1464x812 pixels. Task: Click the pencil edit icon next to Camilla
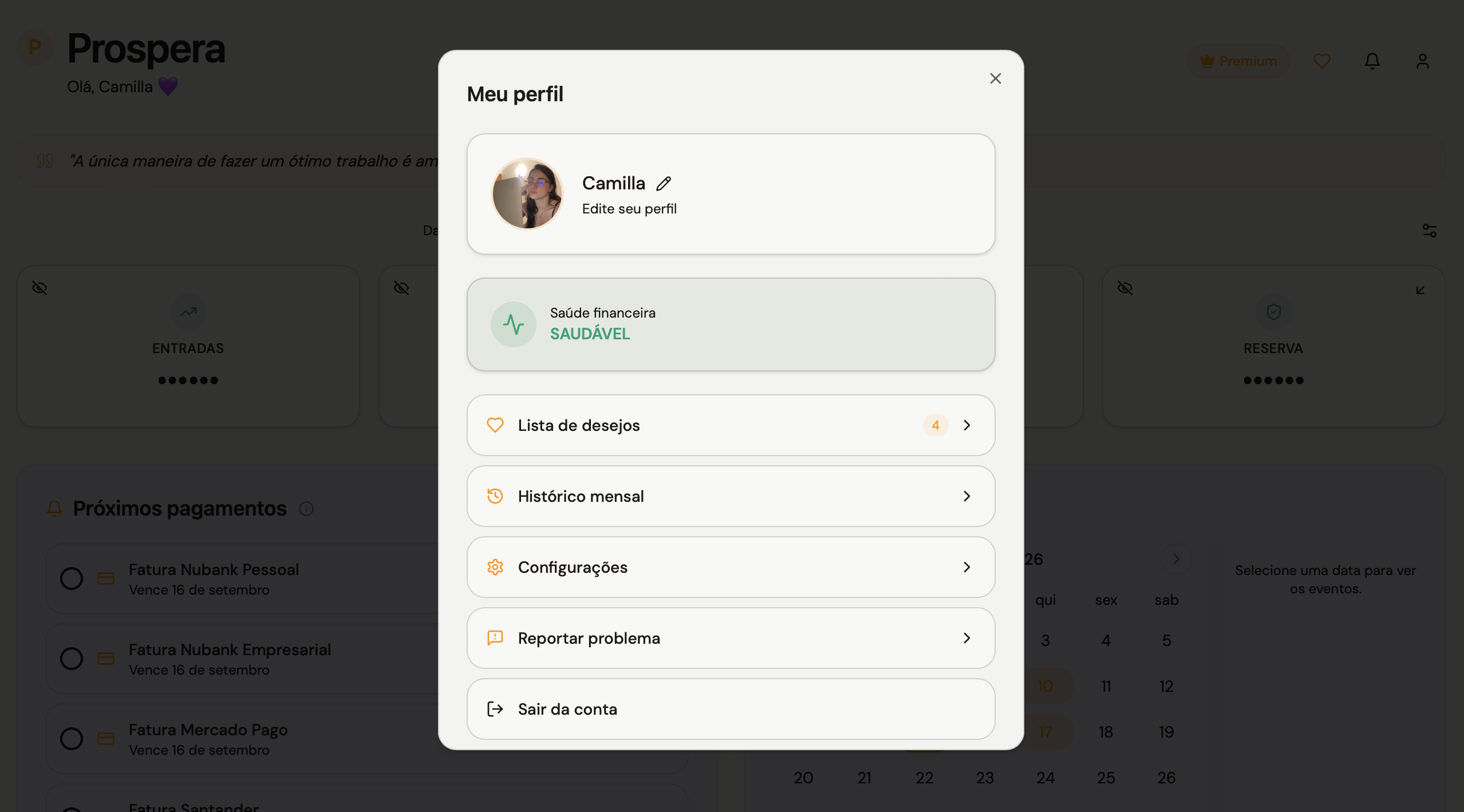point(664,184)
